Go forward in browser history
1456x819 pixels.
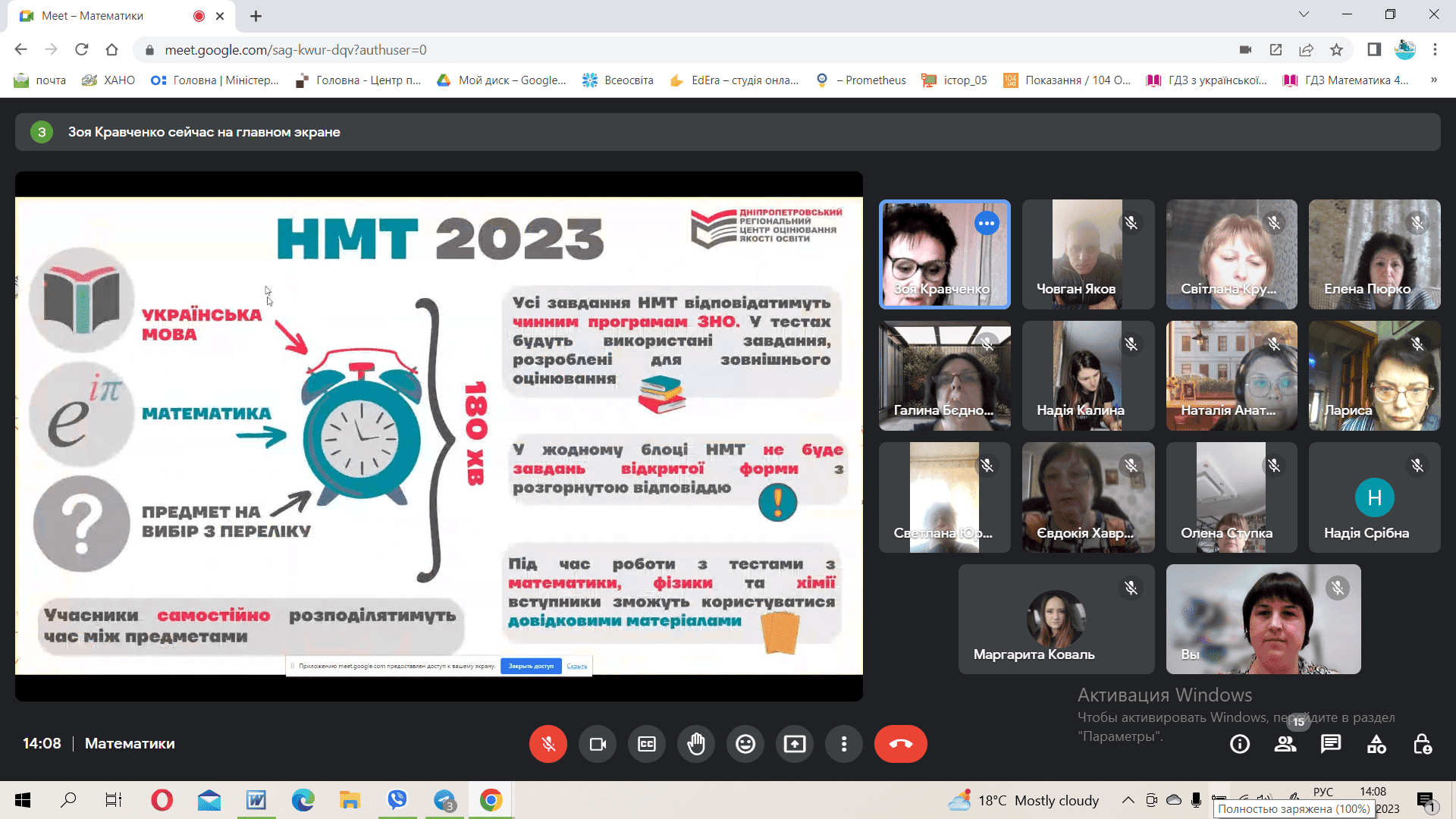click(x=51, y=50)
